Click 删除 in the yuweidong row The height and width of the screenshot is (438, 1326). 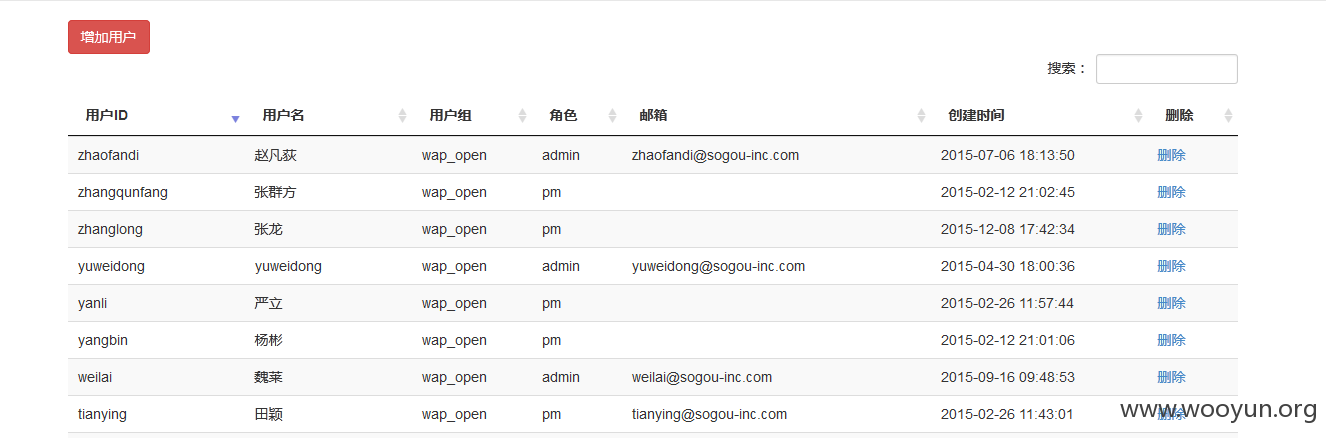pos(1171,266)
